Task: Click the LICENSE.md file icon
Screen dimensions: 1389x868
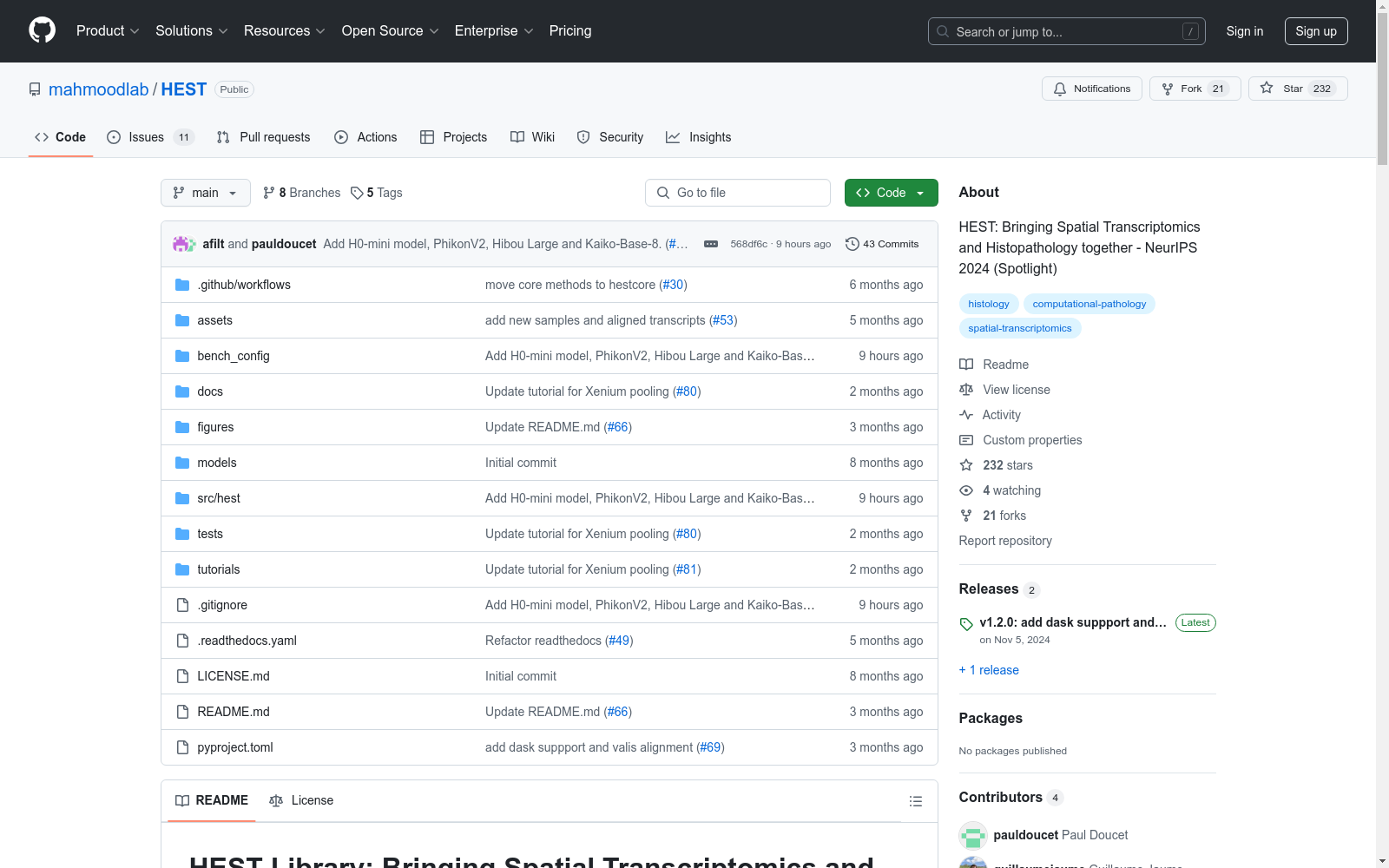Action: (182, 676)
